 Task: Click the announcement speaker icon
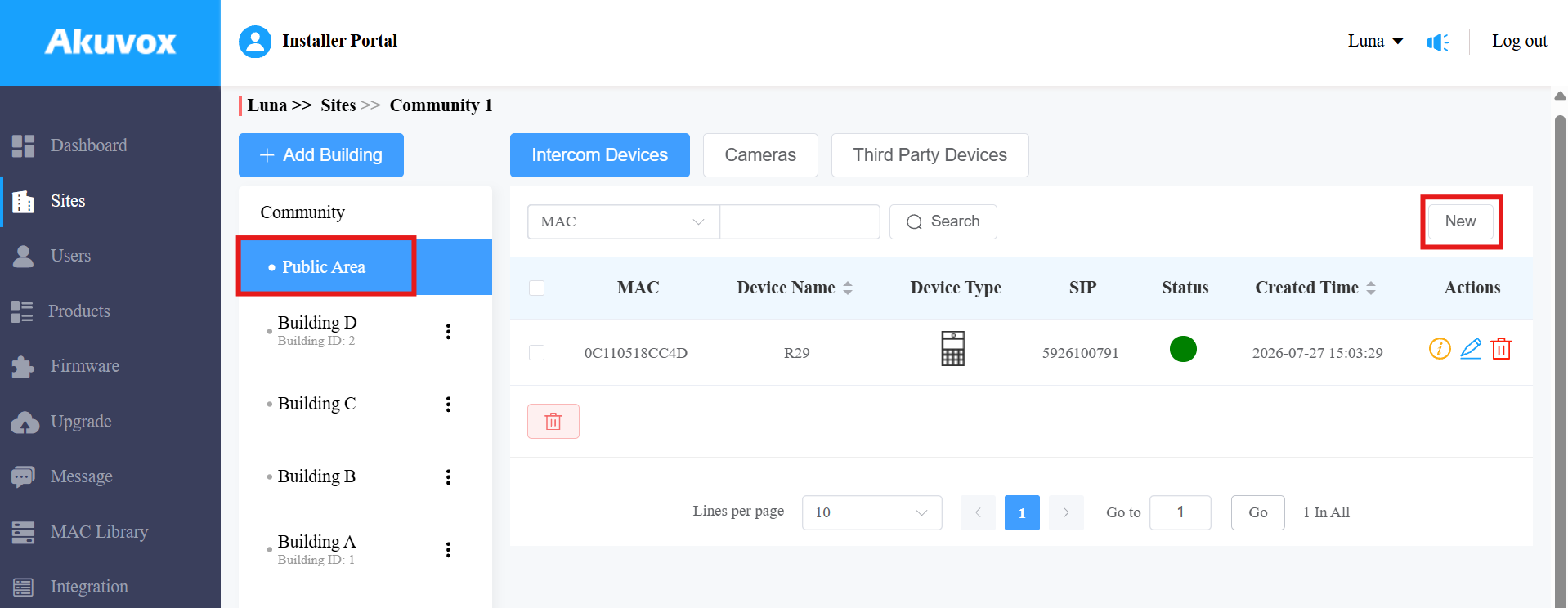(x=1438, y=42)
